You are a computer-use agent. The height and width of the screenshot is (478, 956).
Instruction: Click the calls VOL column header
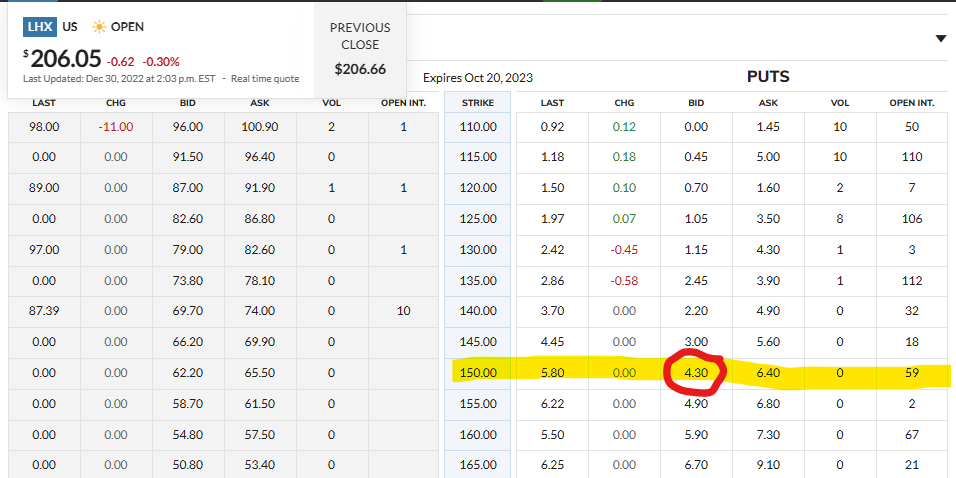coord(331,103)
